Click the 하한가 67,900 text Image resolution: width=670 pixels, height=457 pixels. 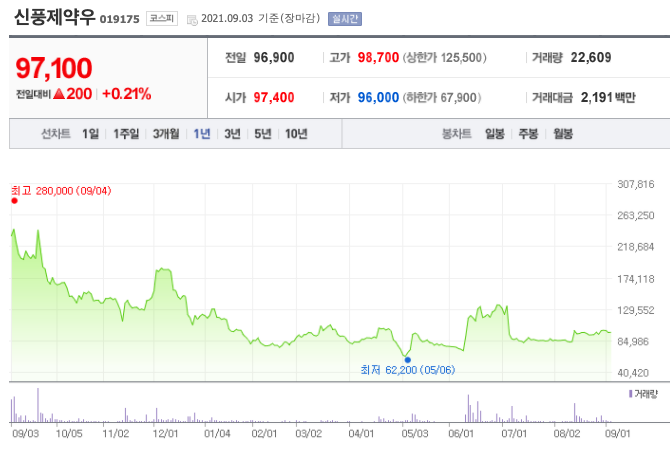click(x=442, y=98)
